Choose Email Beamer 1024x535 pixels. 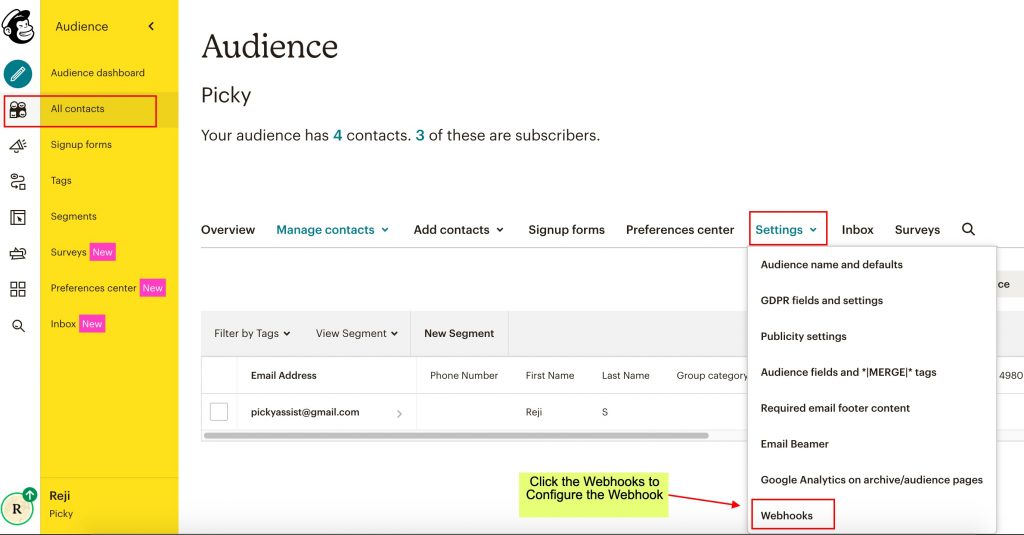[794, 444]
